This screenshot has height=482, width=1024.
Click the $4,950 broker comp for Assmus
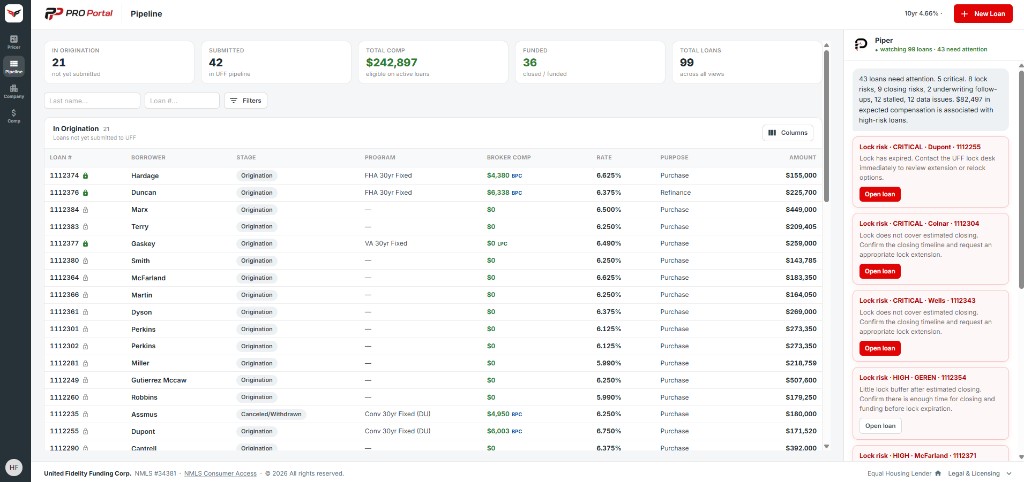[x=498, y=414]
